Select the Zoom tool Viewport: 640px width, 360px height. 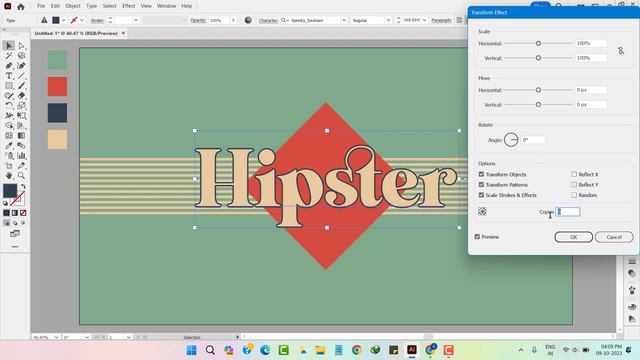pos(21,176)
